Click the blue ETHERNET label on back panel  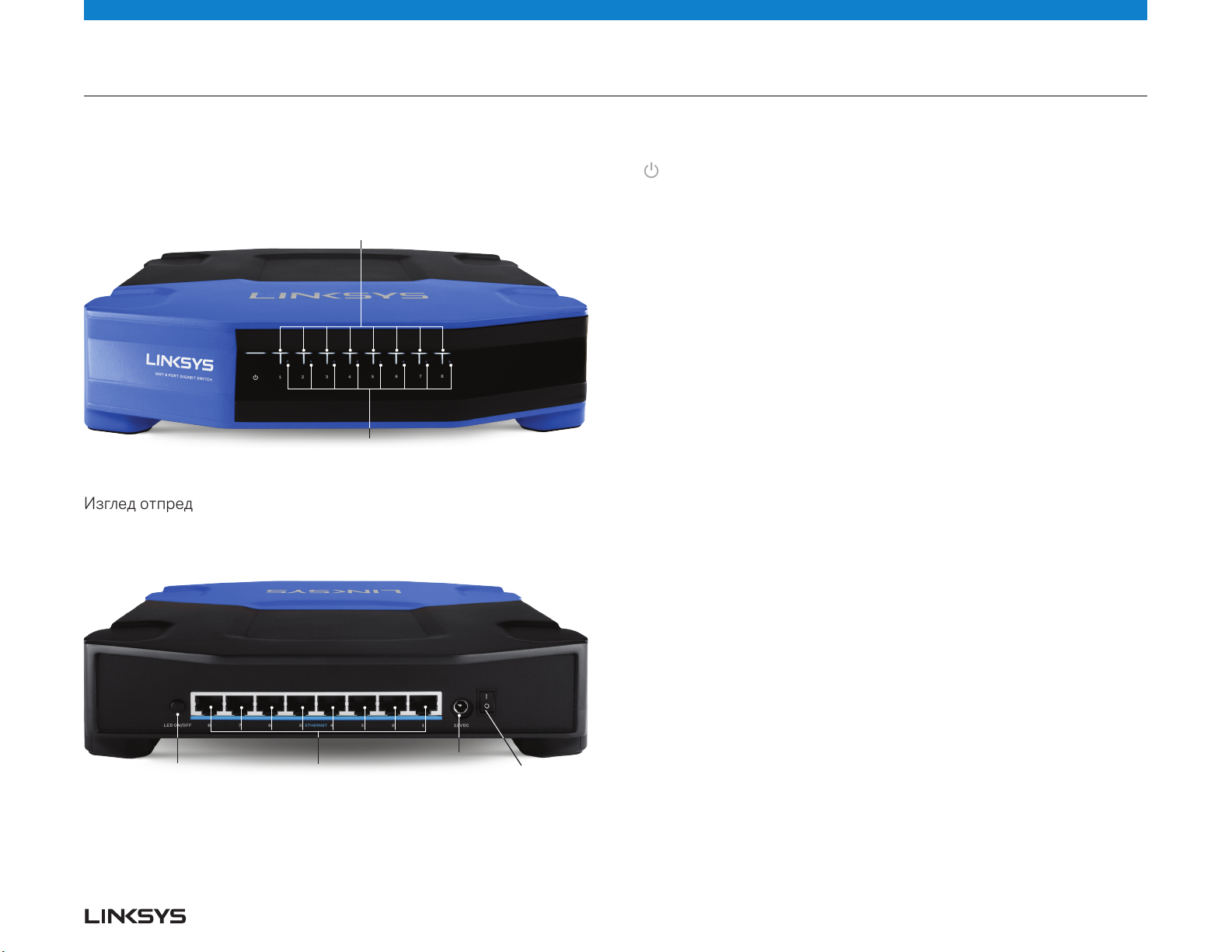pos(316,725)
